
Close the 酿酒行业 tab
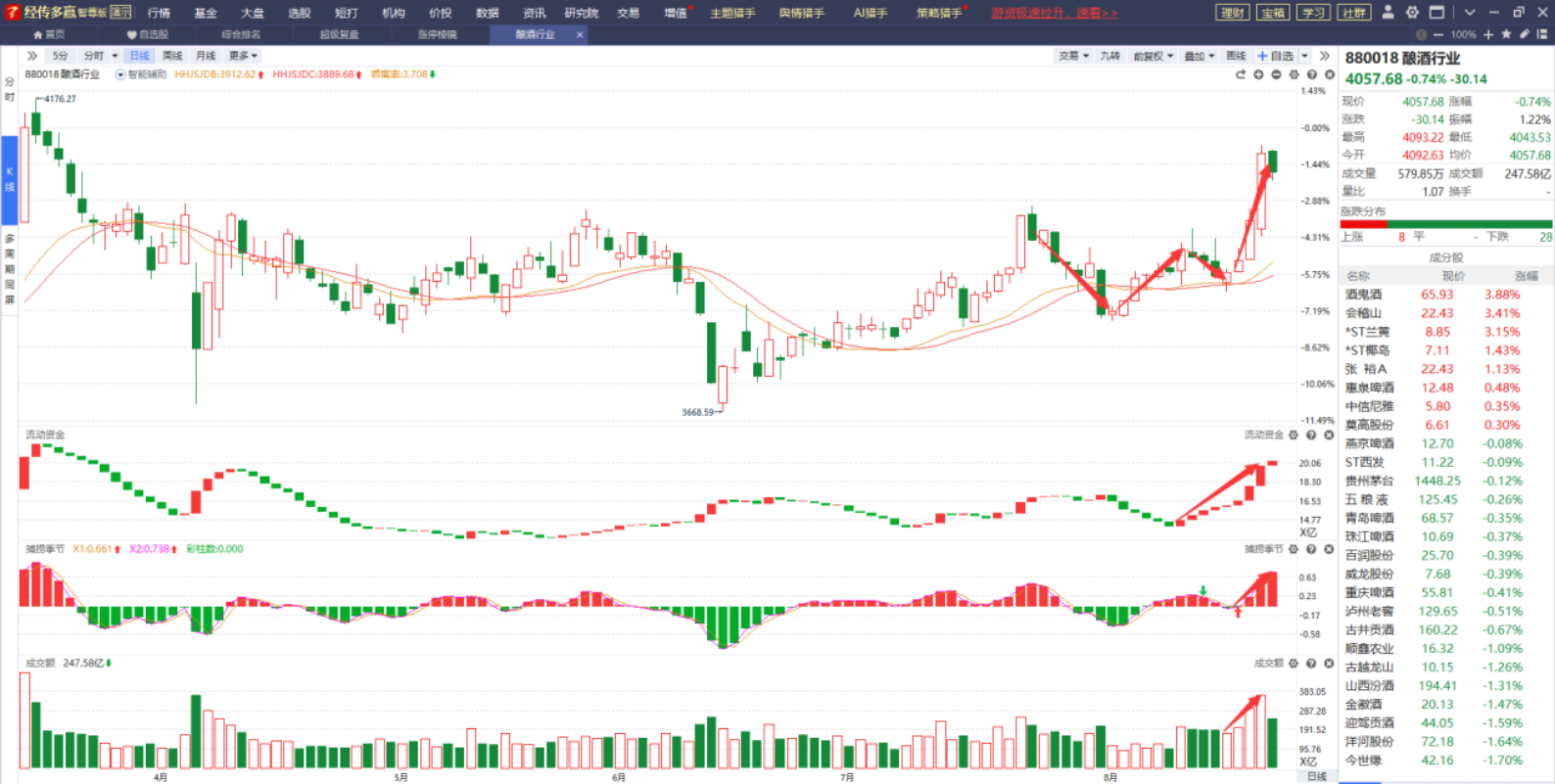(x=580, y=34)
